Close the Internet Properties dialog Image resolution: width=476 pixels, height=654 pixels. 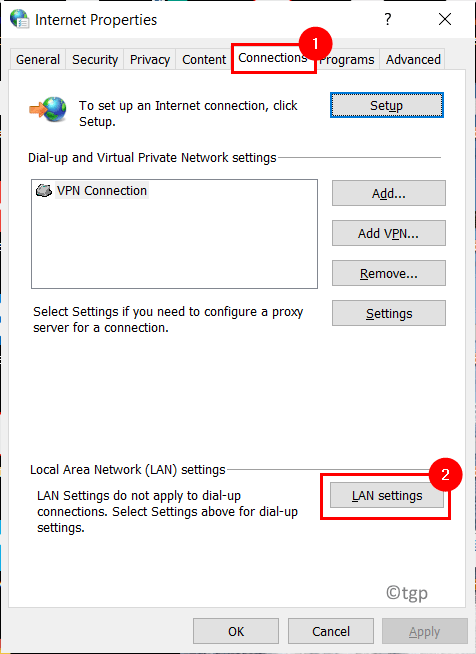click(x=445, y=19)
